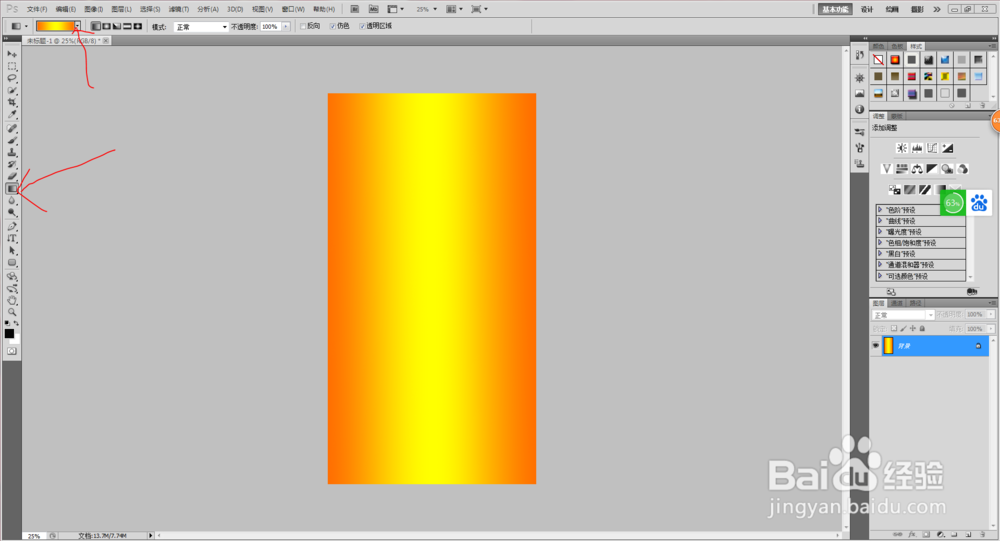The image size is (1000, 541).
Task: Open the 窗口(W) menu
Action: pos(293,10)
